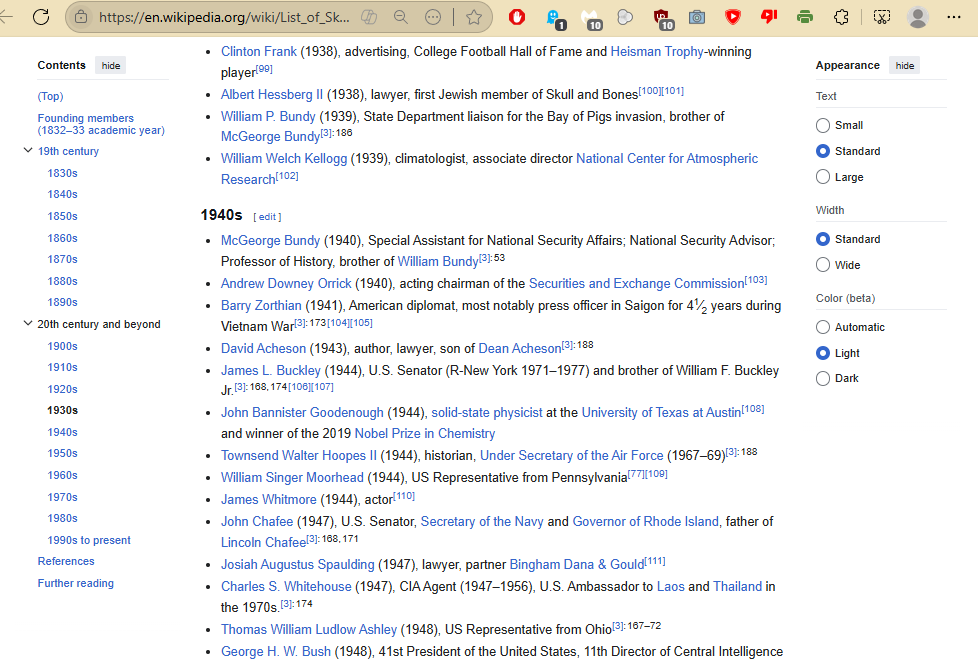View site information lock icon in address bar
Screen dimensions: 978x664
pos(81,17)
